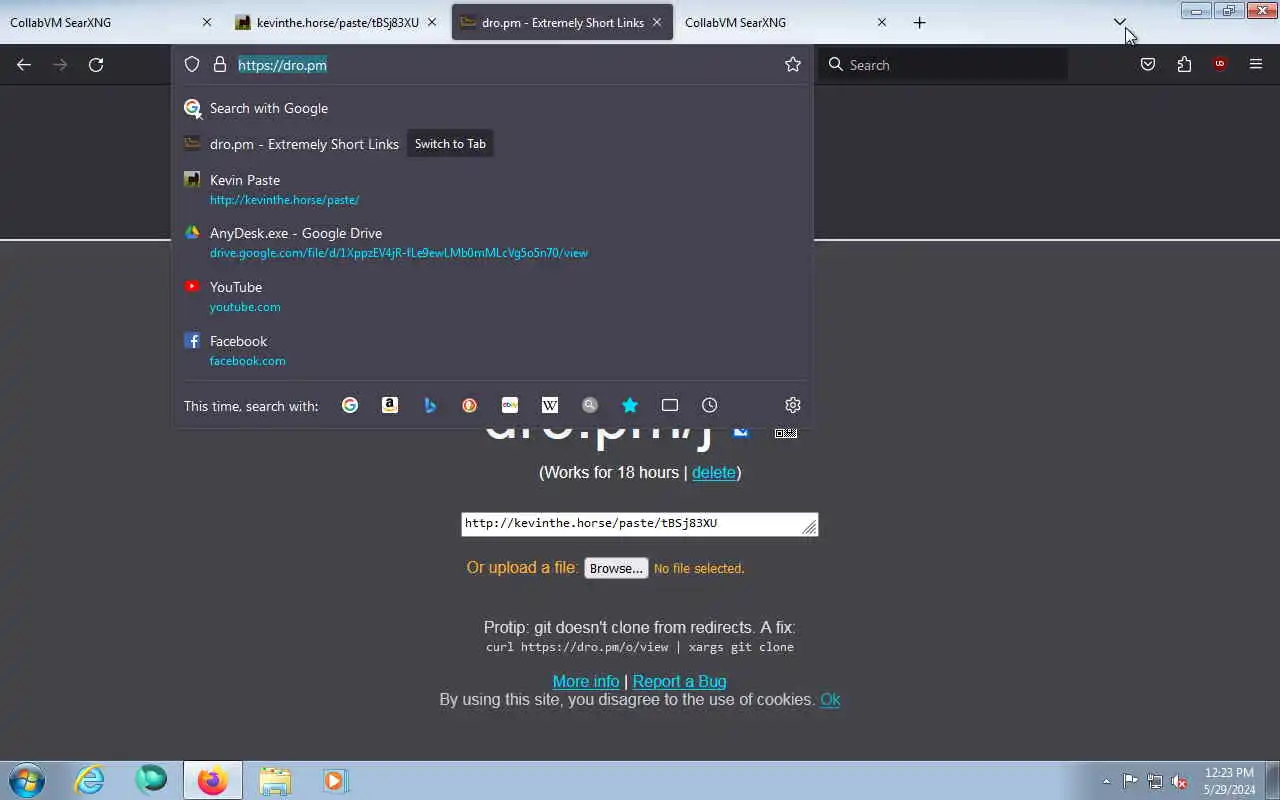Search this time with Wikipedia

pyautogui.click(x=550, y=405)
